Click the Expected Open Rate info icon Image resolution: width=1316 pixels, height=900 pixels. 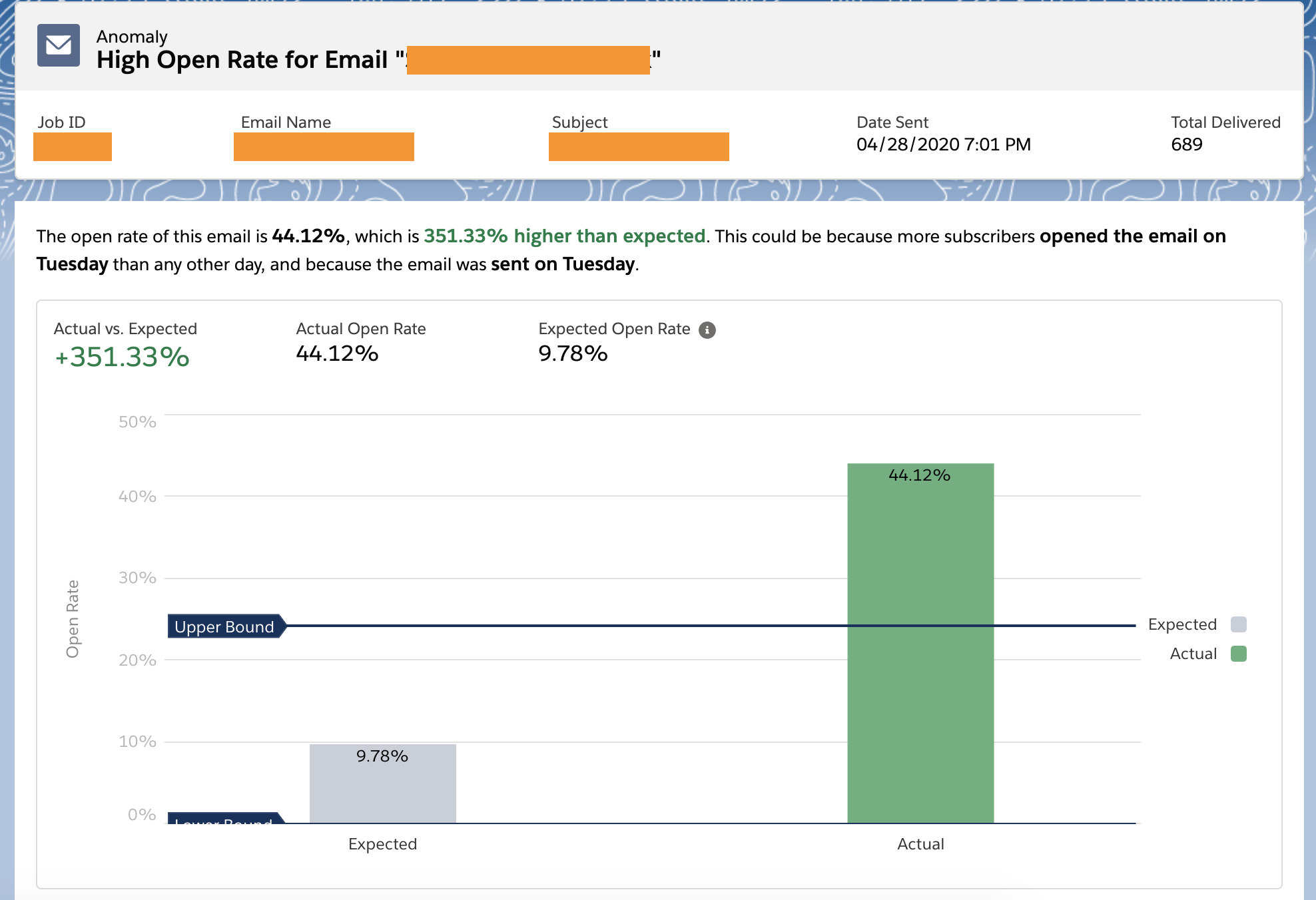point(707,330)
